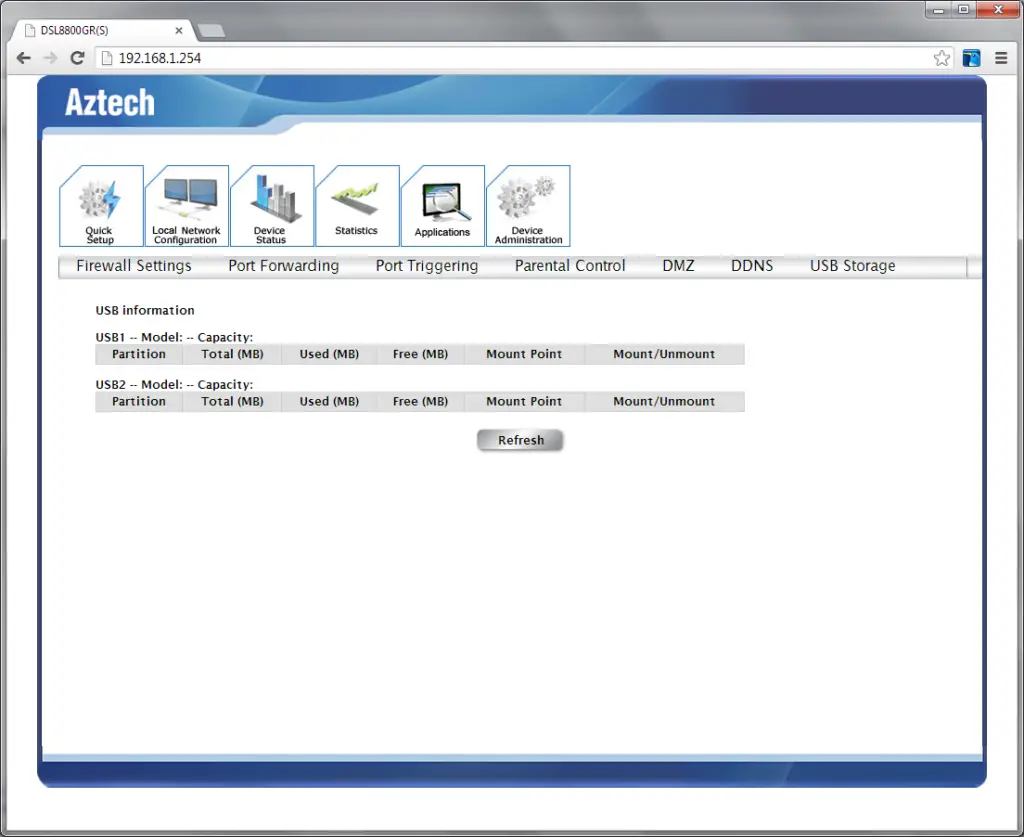Click USB1 Free (MB) column header

(x=421, y=354)
